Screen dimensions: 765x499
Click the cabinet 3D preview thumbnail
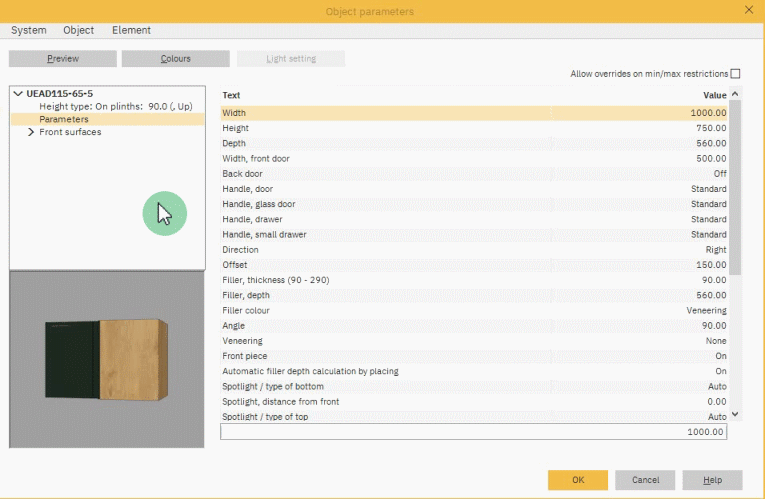point(106,361)
